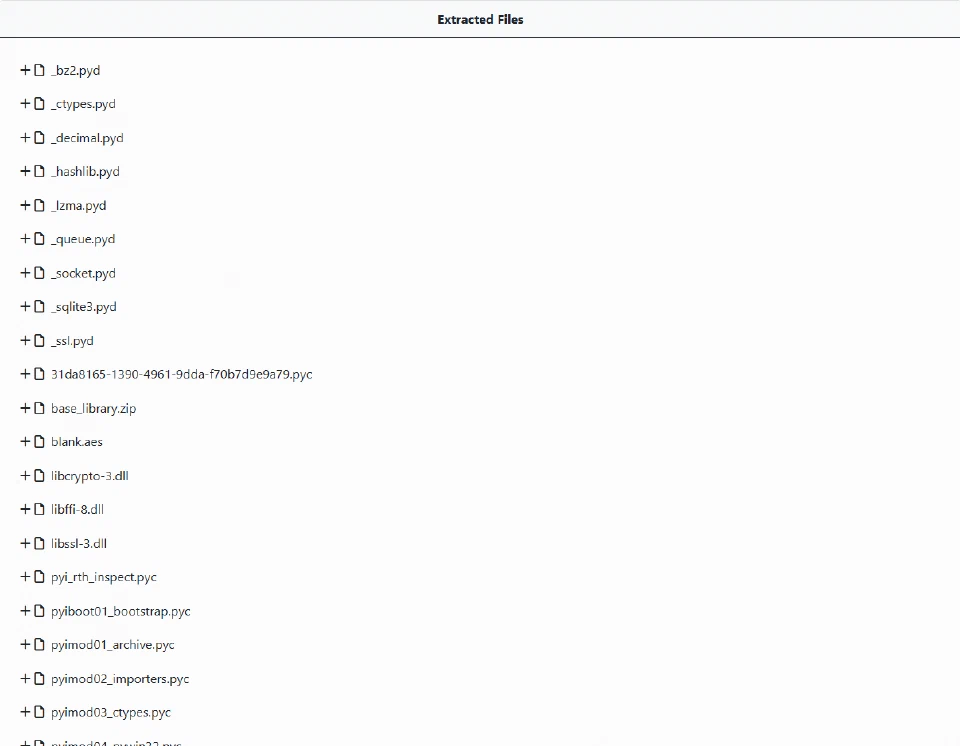This screenshot has width=960, height=746.
Task: Expand the _ssl.pyd plus sign
Action: coord(25,341)
